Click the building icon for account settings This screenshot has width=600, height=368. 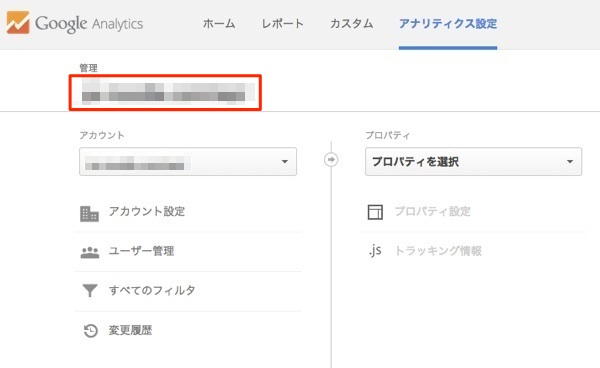[89, 213]
